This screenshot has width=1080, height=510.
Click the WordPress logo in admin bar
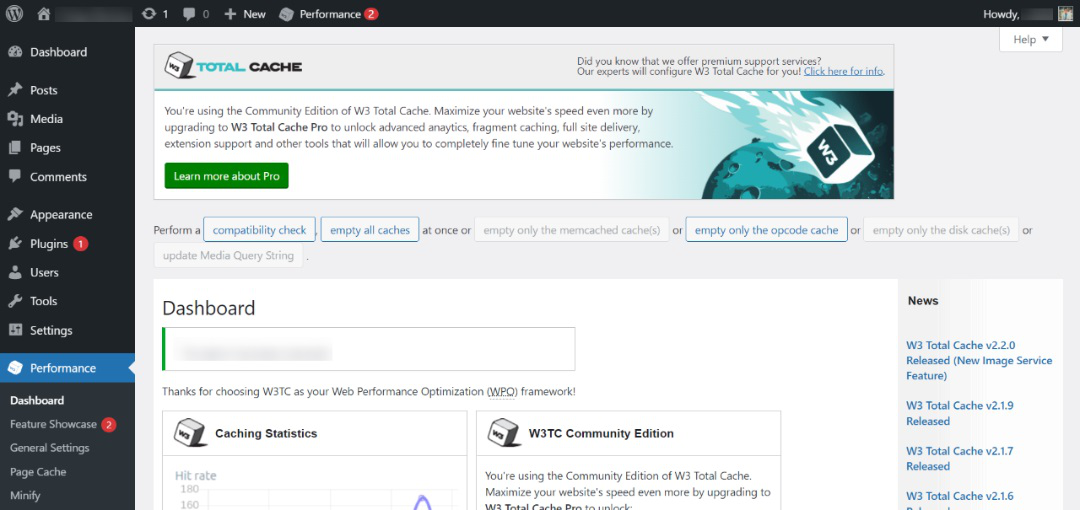(14, 13)
